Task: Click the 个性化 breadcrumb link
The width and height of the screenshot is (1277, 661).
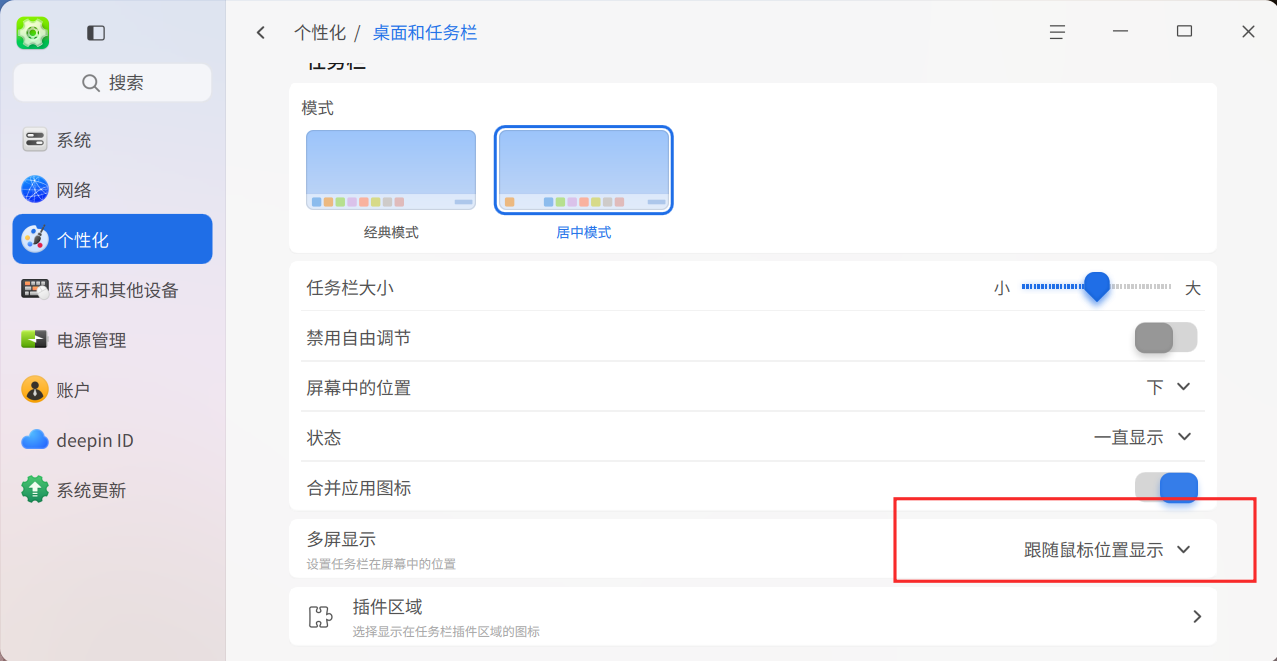Action: 320,33
